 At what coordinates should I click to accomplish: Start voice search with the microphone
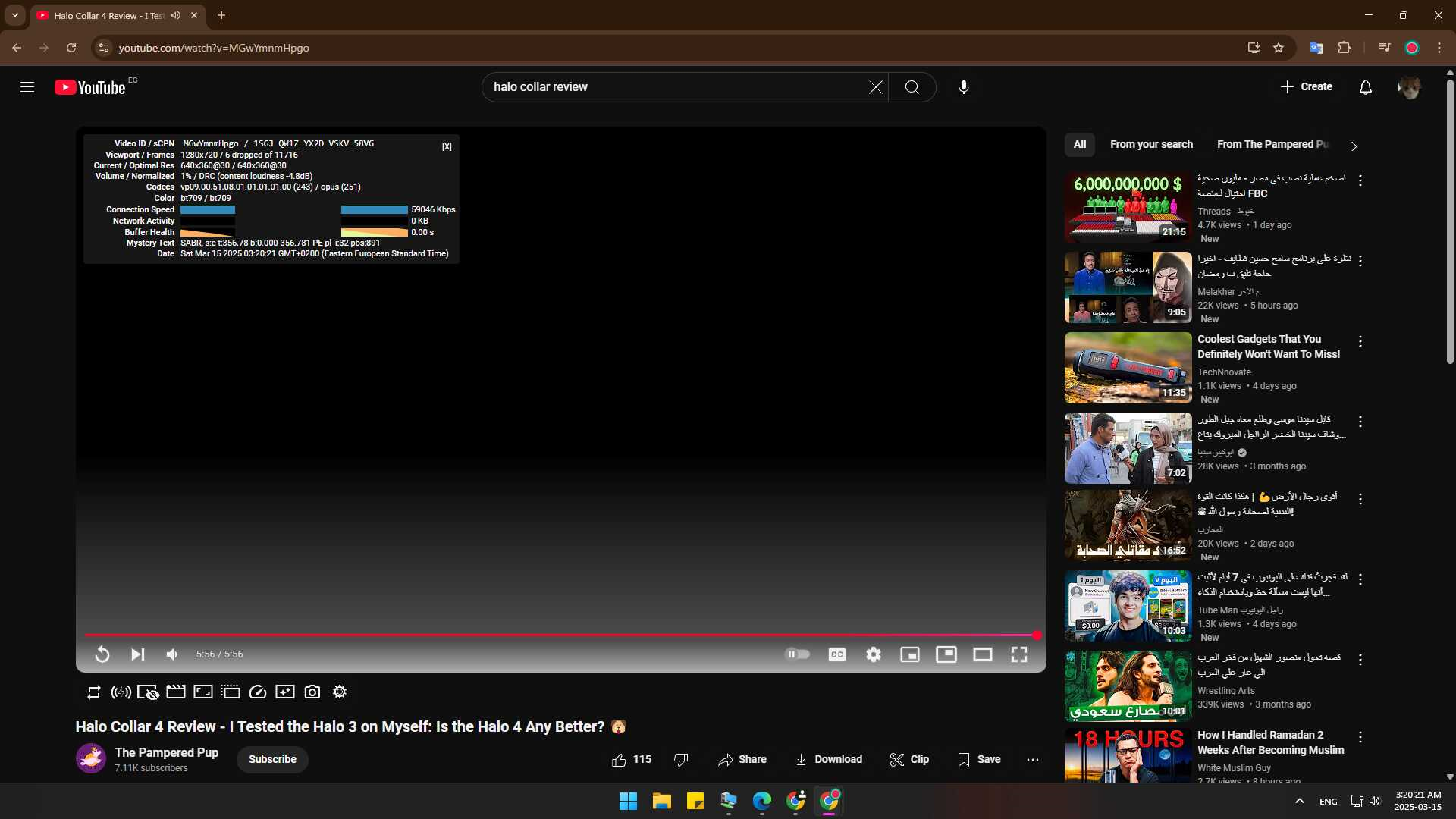coord(964,87)
